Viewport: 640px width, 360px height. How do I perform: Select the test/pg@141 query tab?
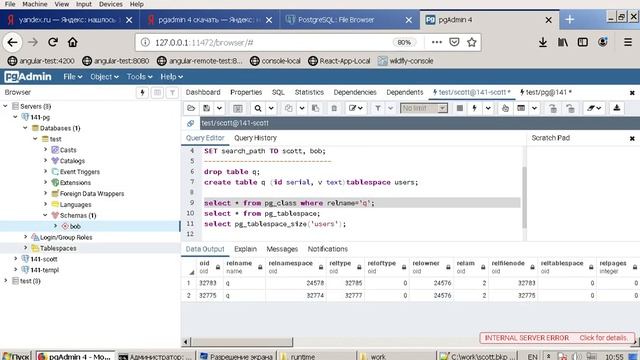(546, 92)
